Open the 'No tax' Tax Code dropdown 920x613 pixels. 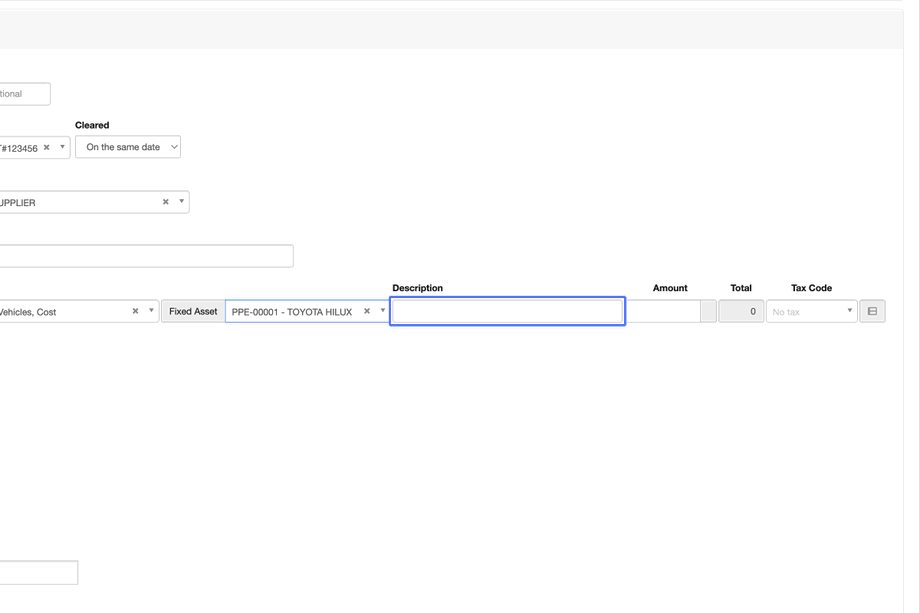(x=811, y=311)
